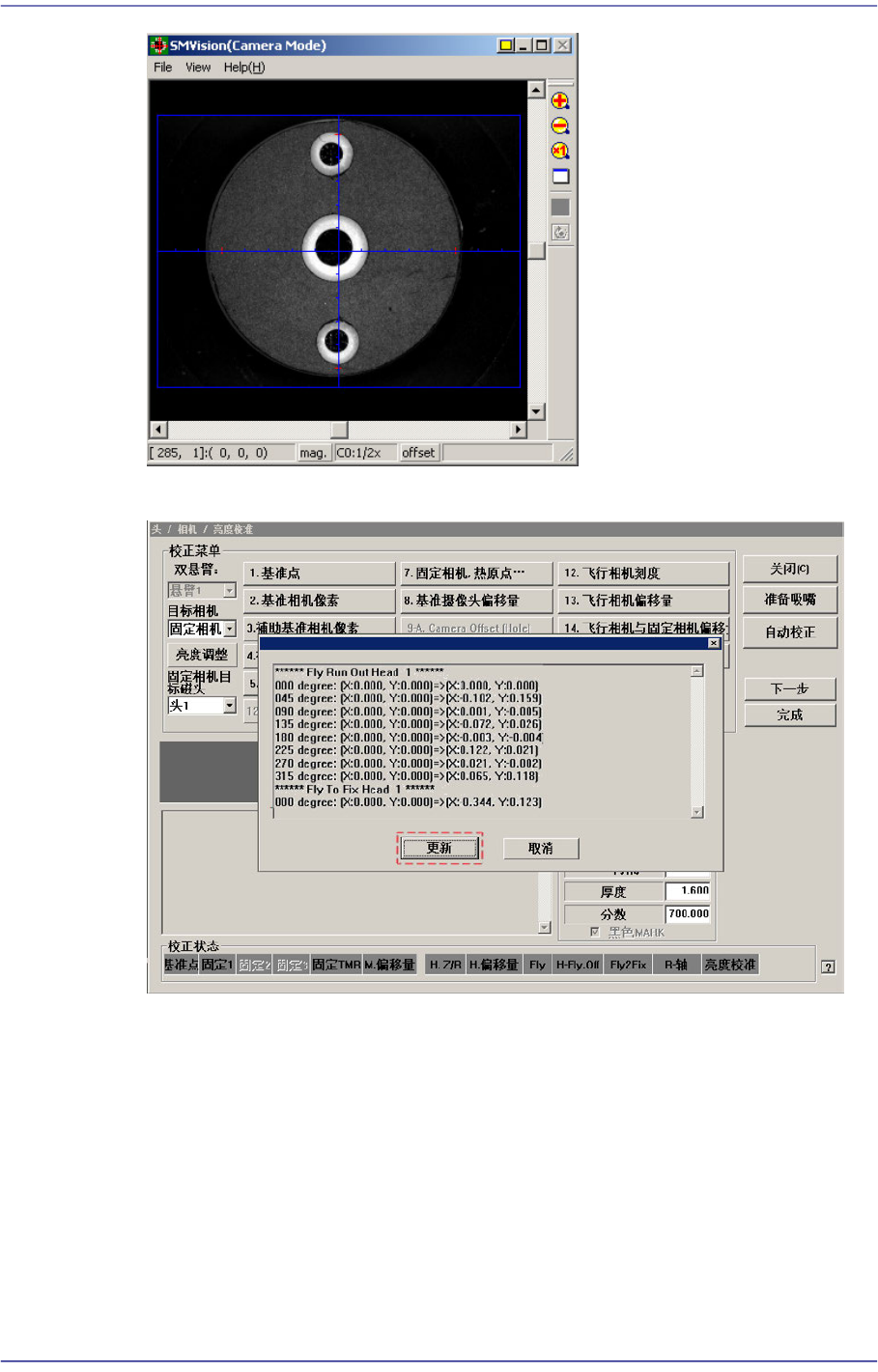Click the 2.基准相机像素 button
This screenshot has width=878, height=1372.
point(320,601)
